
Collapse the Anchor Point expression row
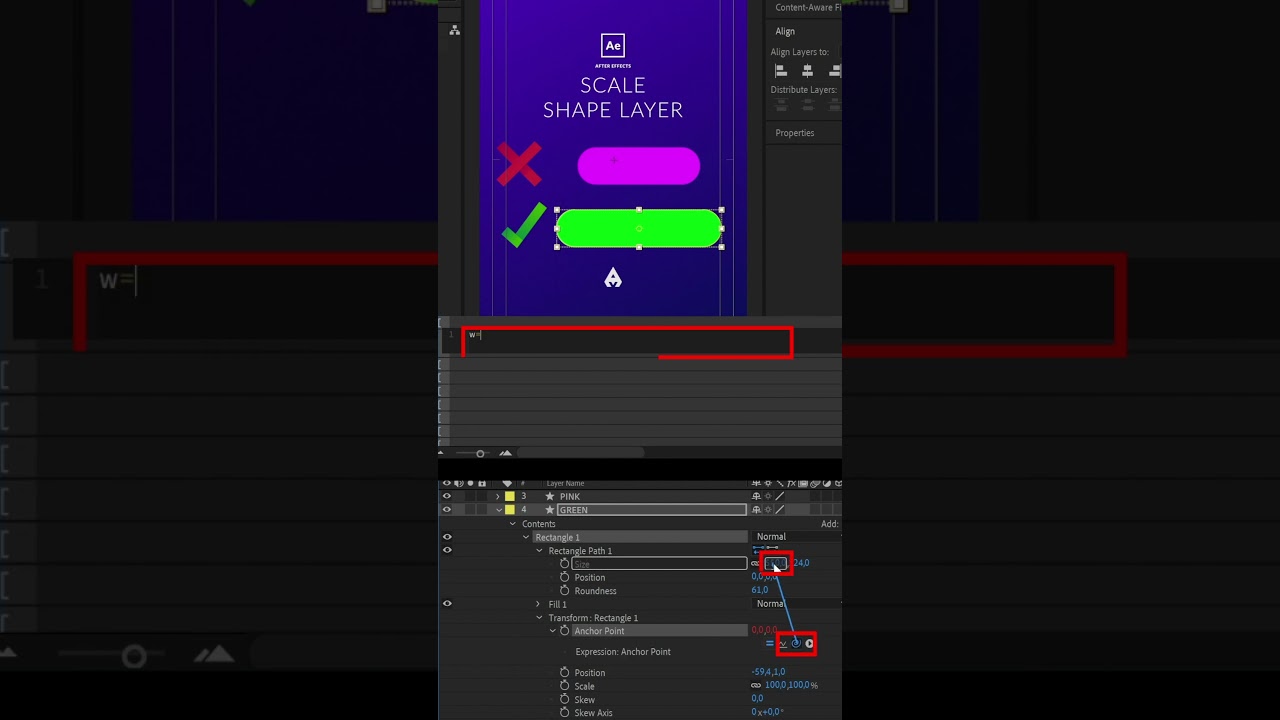point(553,631)
